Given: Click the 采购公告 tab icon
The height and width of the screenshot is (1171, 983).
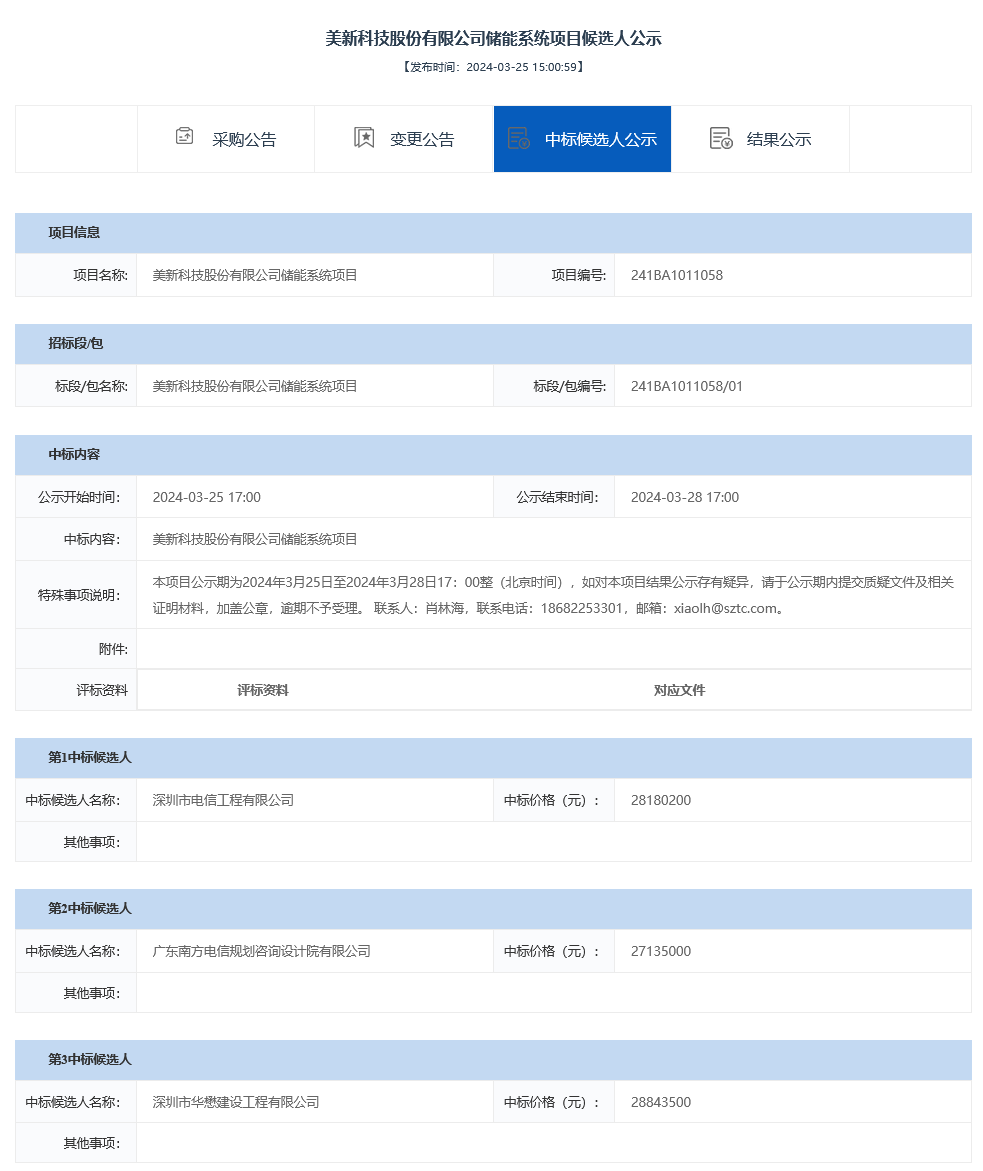Looking at the screenshot, I should pos(184,137).
